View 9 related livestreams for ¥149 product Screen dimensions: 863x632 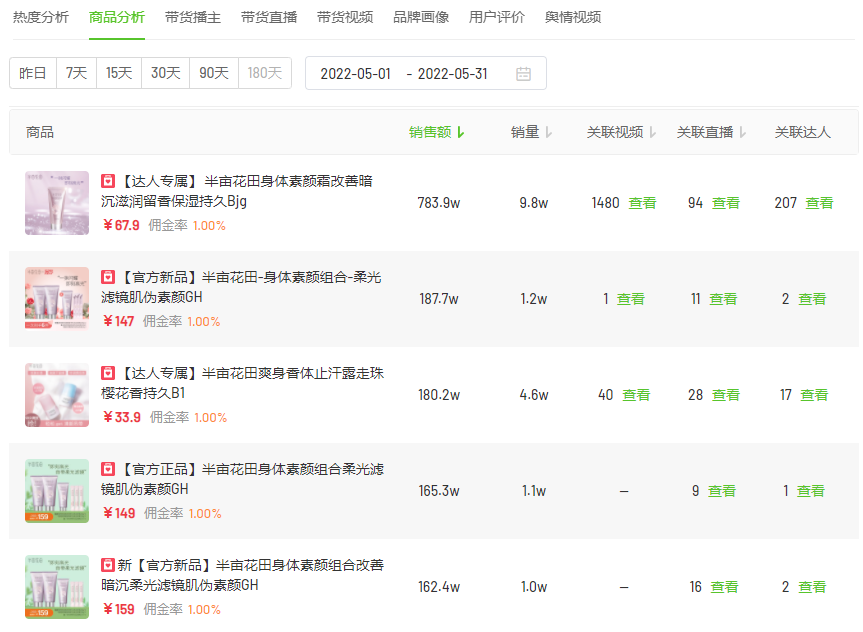pos(722,491)
